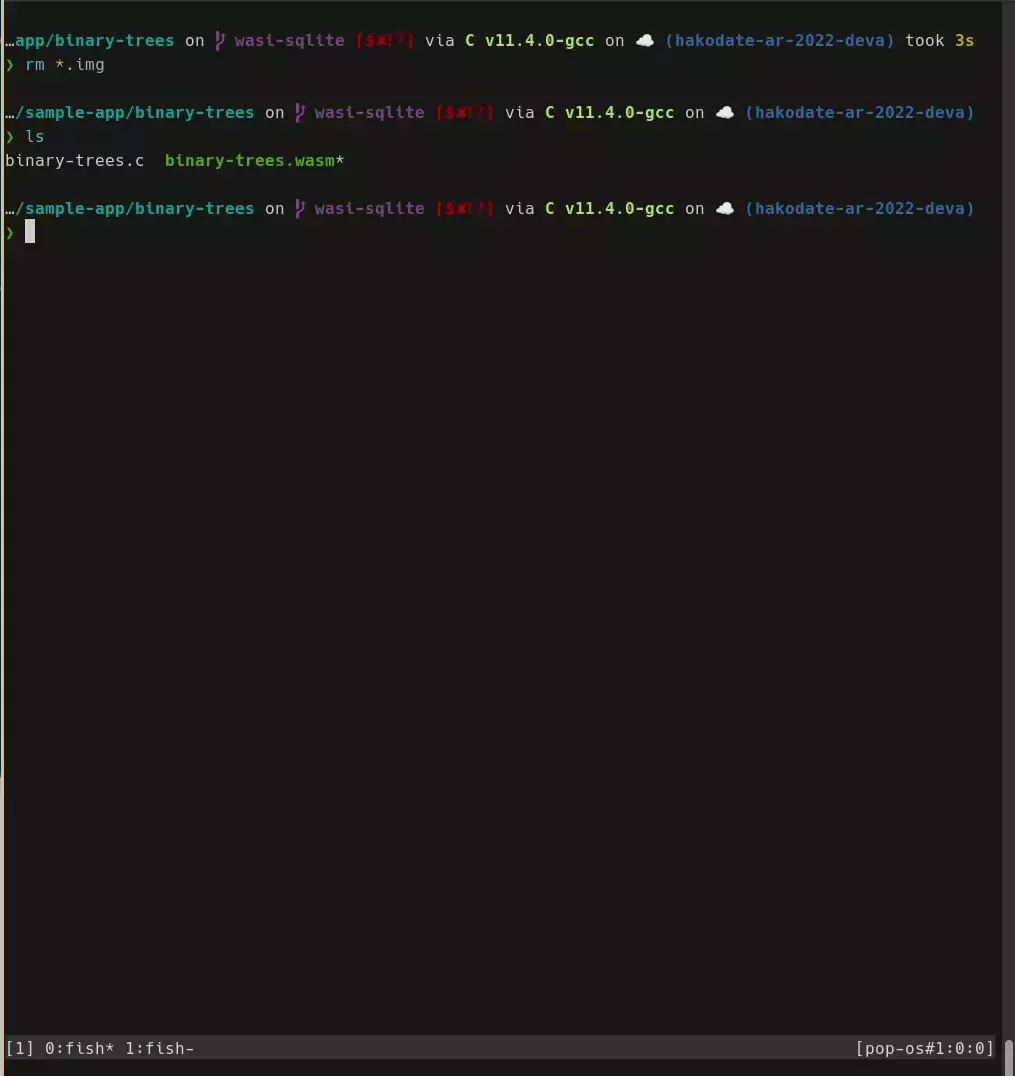Screen dimensions: 1015x1076
Task: Click the pop-os#1:0:0 status text
Action: (924, 1048)
